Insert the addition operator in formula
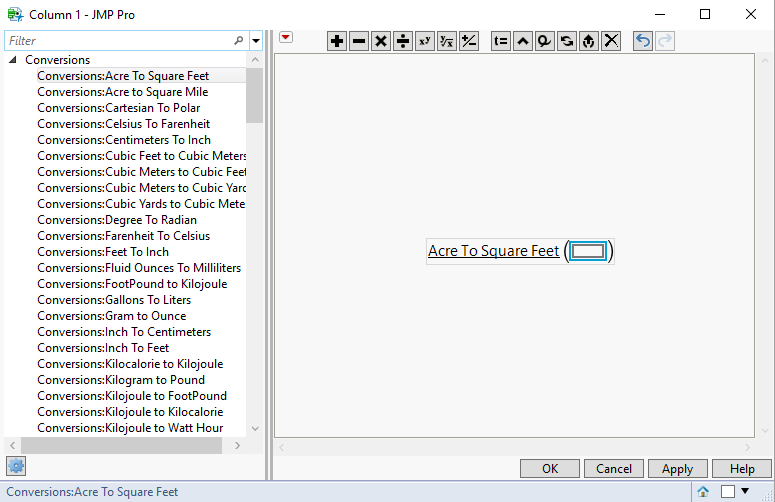Image resolution: width=775 pixels, height=502 pixels. click(x=337, y=41)
